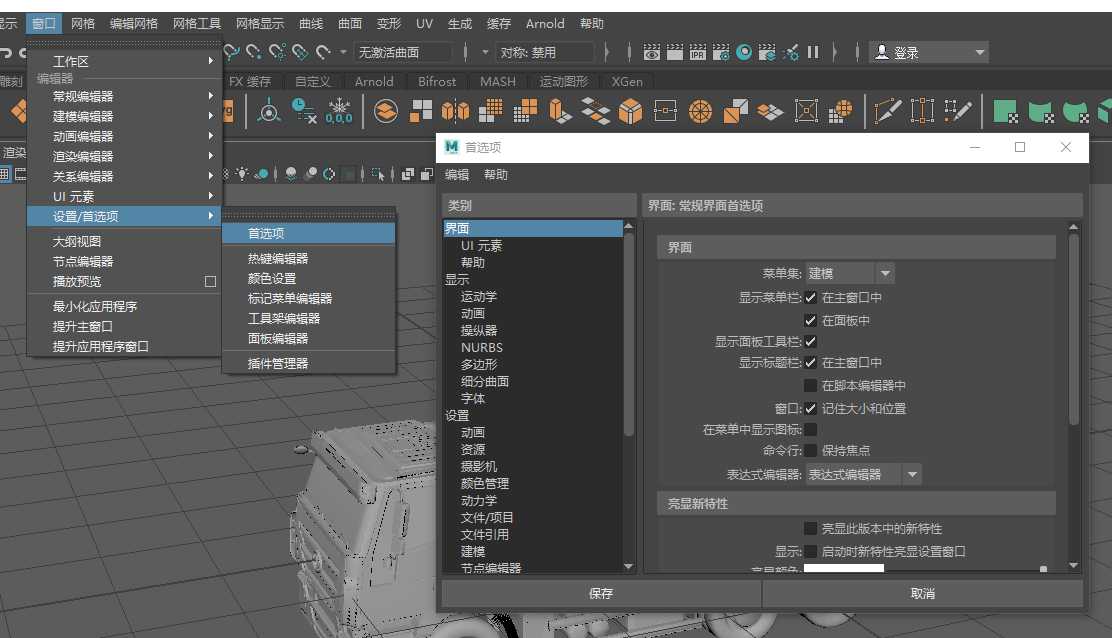Click Quad Draw pencil icon
The height and width of the screenshot is (638, 1112).
[957, 111]
